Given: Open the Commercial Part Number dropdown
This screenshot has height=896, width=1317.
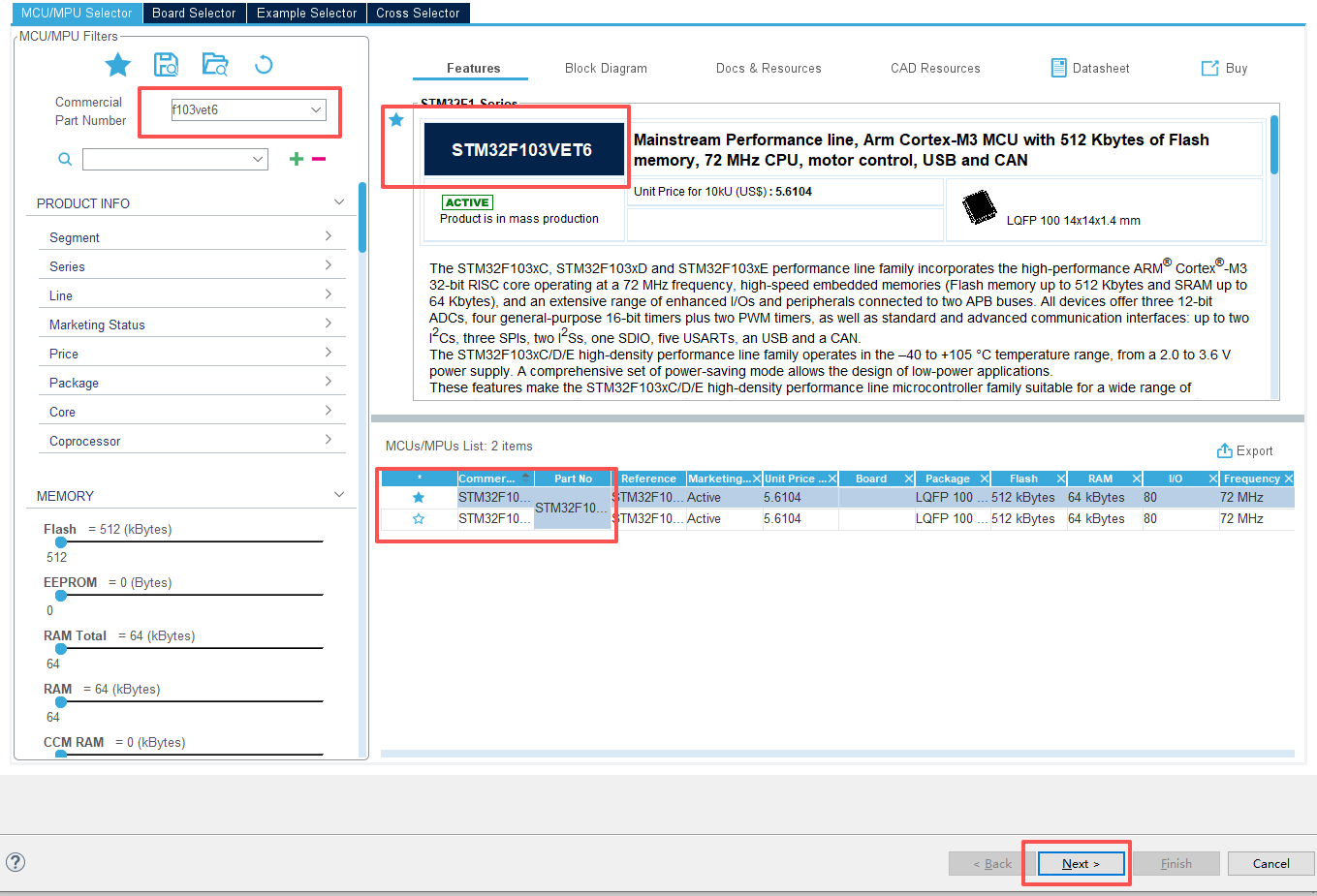Looking at the screenshot, I should click(316, 109).
